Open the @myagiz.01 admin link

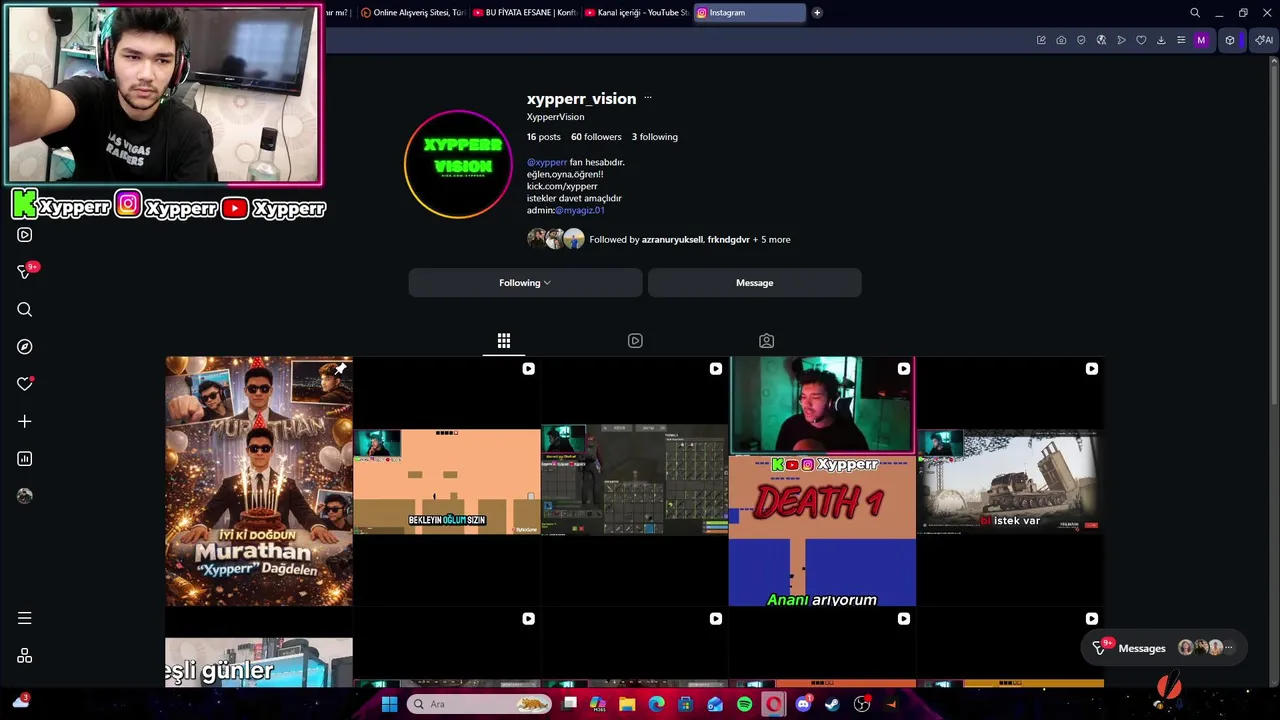coord(580,210)
